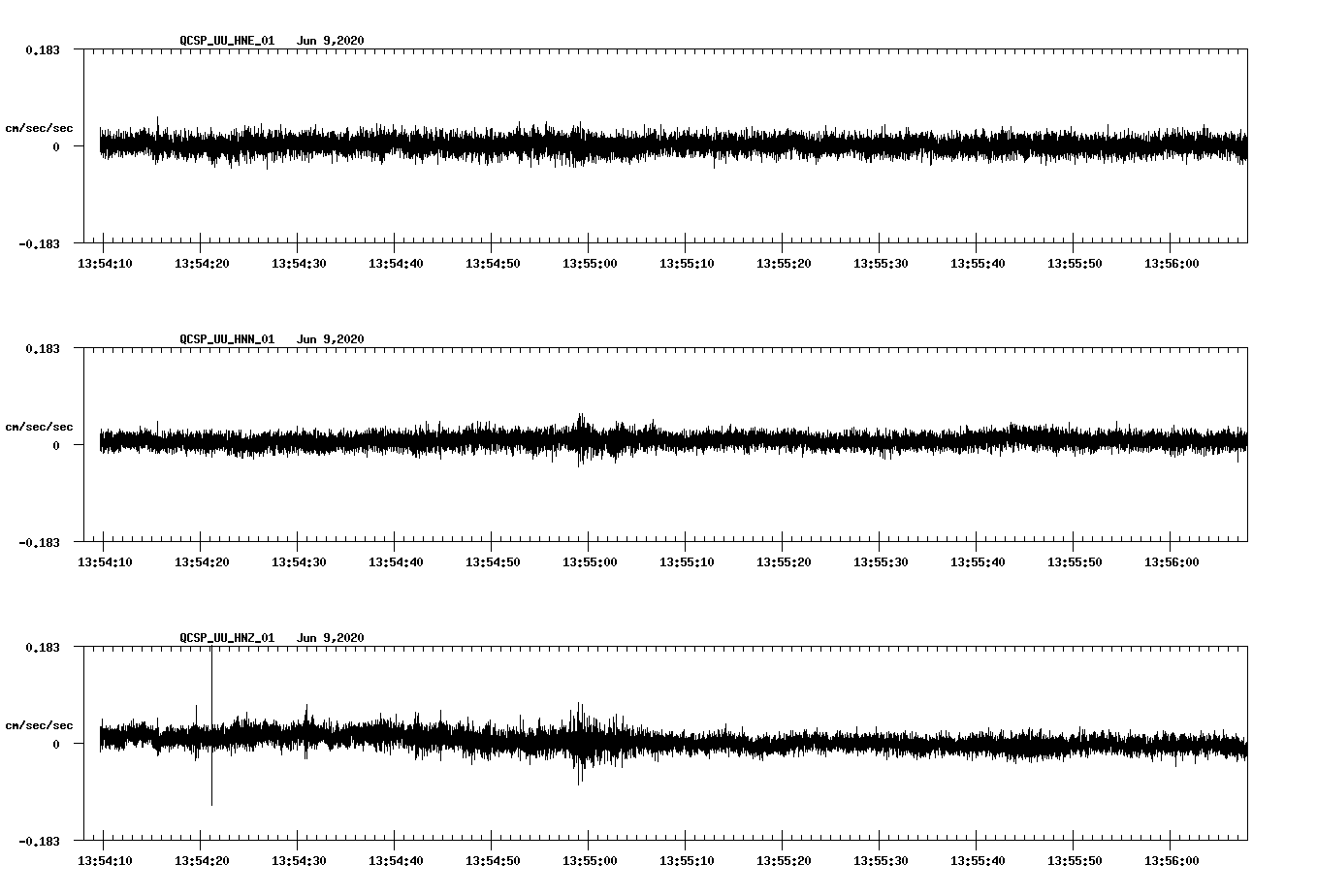Select the 13:55:00 label under the HNE plot
1317x896 pixels.
(589, 264)
